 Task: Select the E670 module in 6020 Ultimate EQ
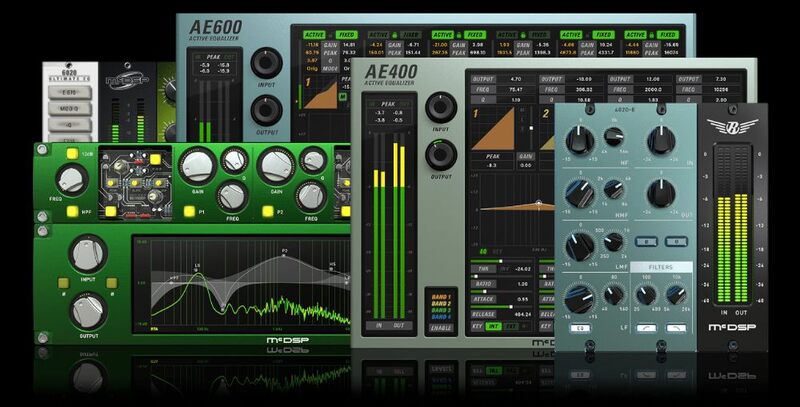70,92
